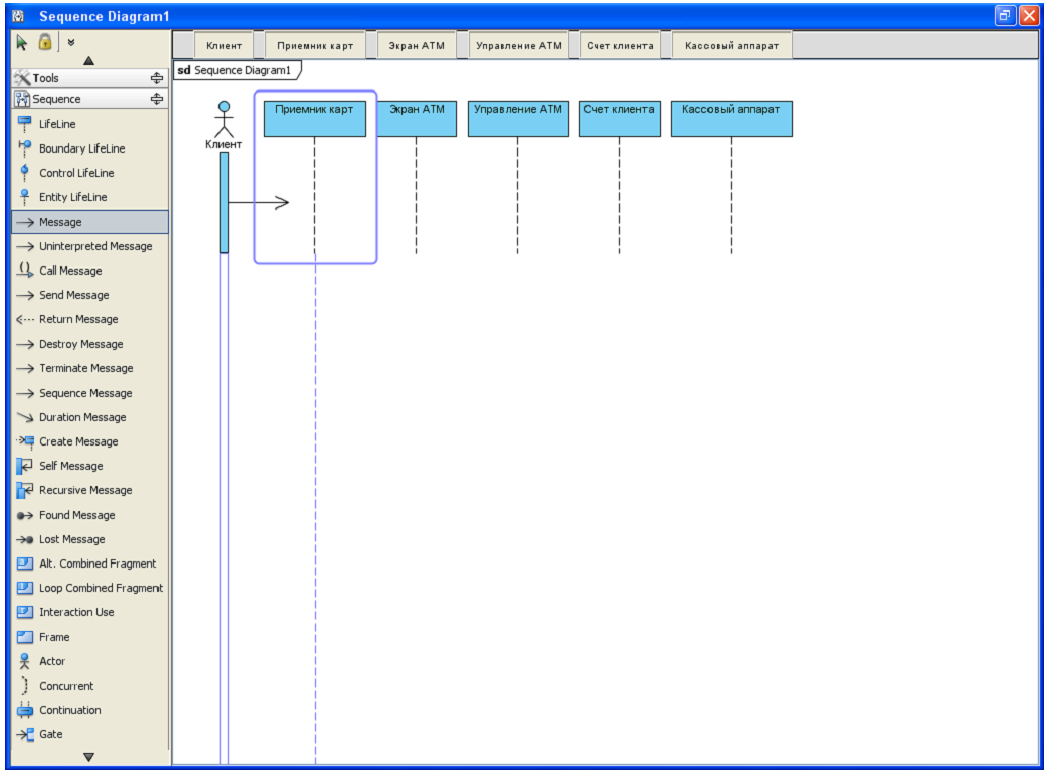Select the Gate tool
The height and width of the screenshot is (772, 1047).
[90, 734]
